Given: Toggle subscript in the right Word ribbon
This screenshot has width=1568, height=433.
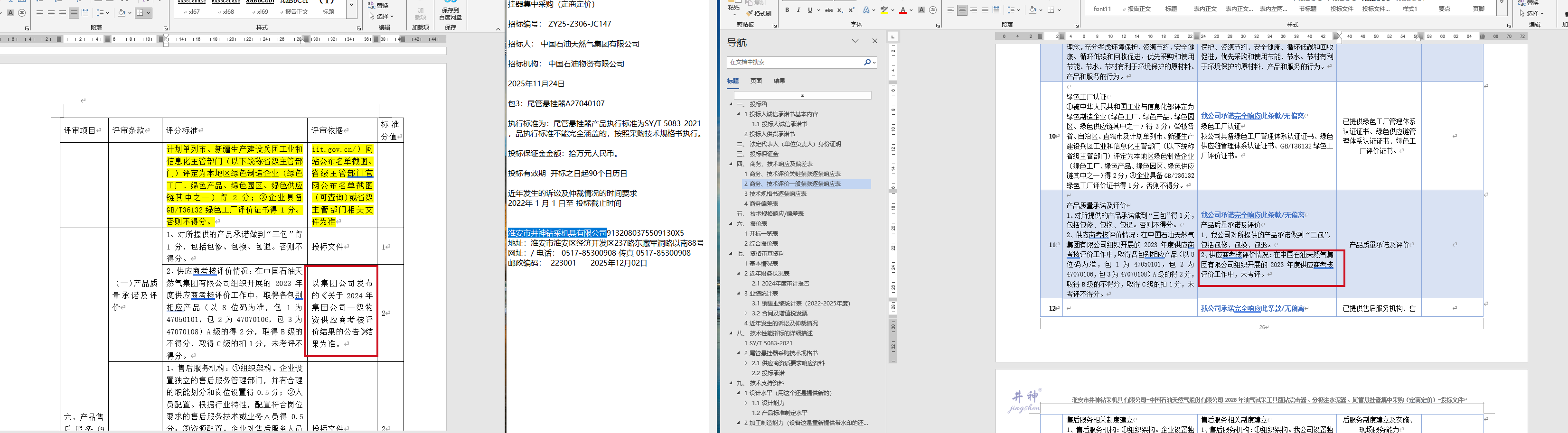Looking at the screenshot, I should (x=841, y=10).
